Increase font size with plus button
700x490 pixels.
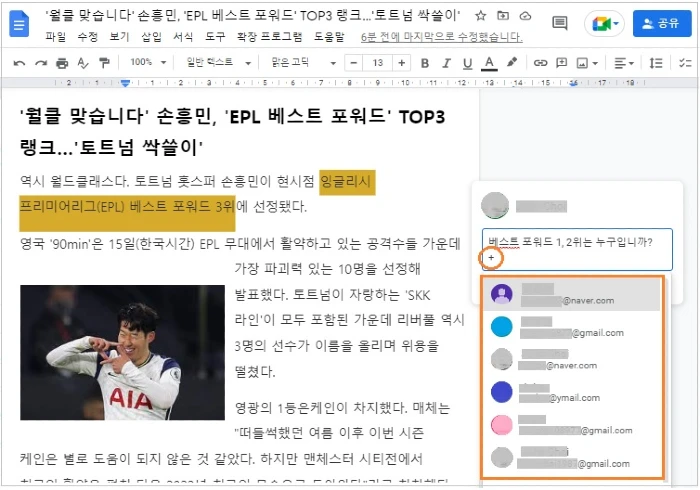401,63
